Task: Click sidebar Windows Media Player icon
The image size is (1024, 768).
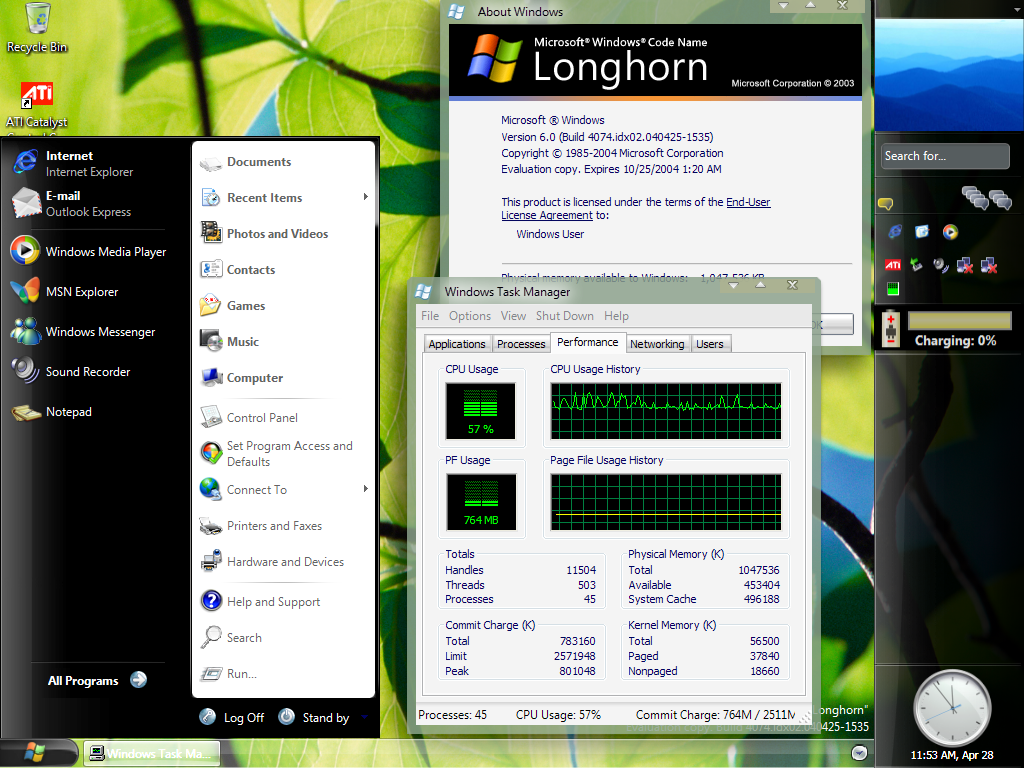Action: [x=950, y=231]
